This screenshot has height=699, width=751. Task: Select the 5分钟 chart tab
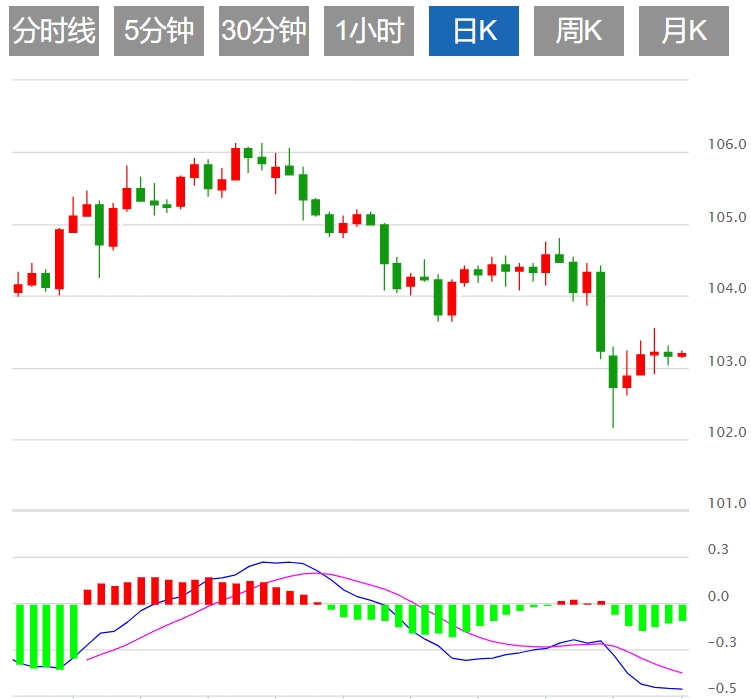(159, 31)
